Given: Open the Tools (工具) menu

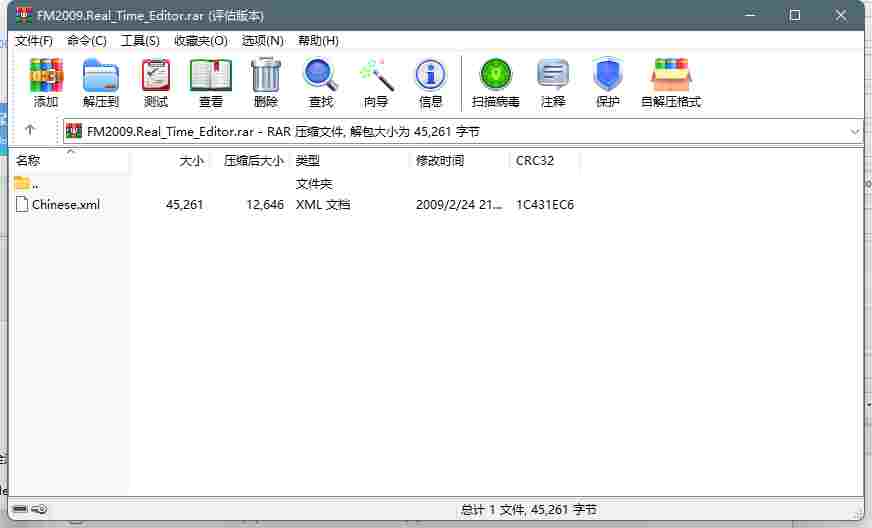Looking at the screenshot, I should point(140,41).
